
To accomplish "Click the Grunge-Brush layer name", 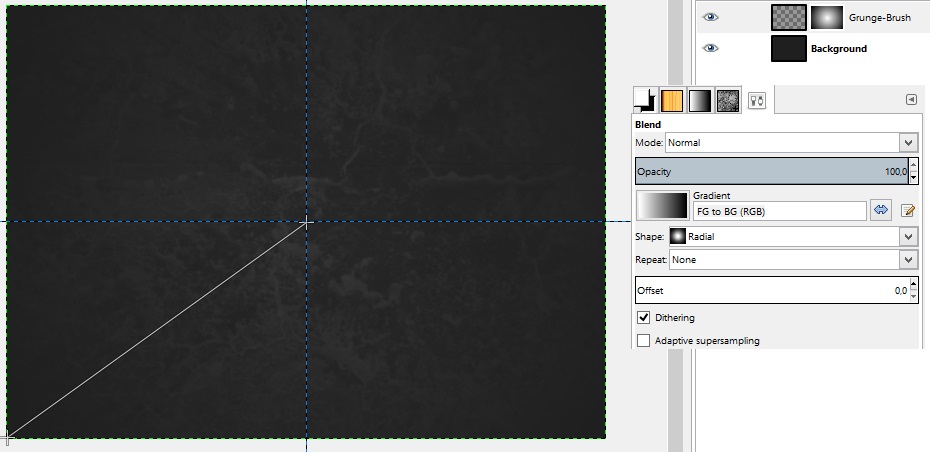I will click(x=880, y=18).
